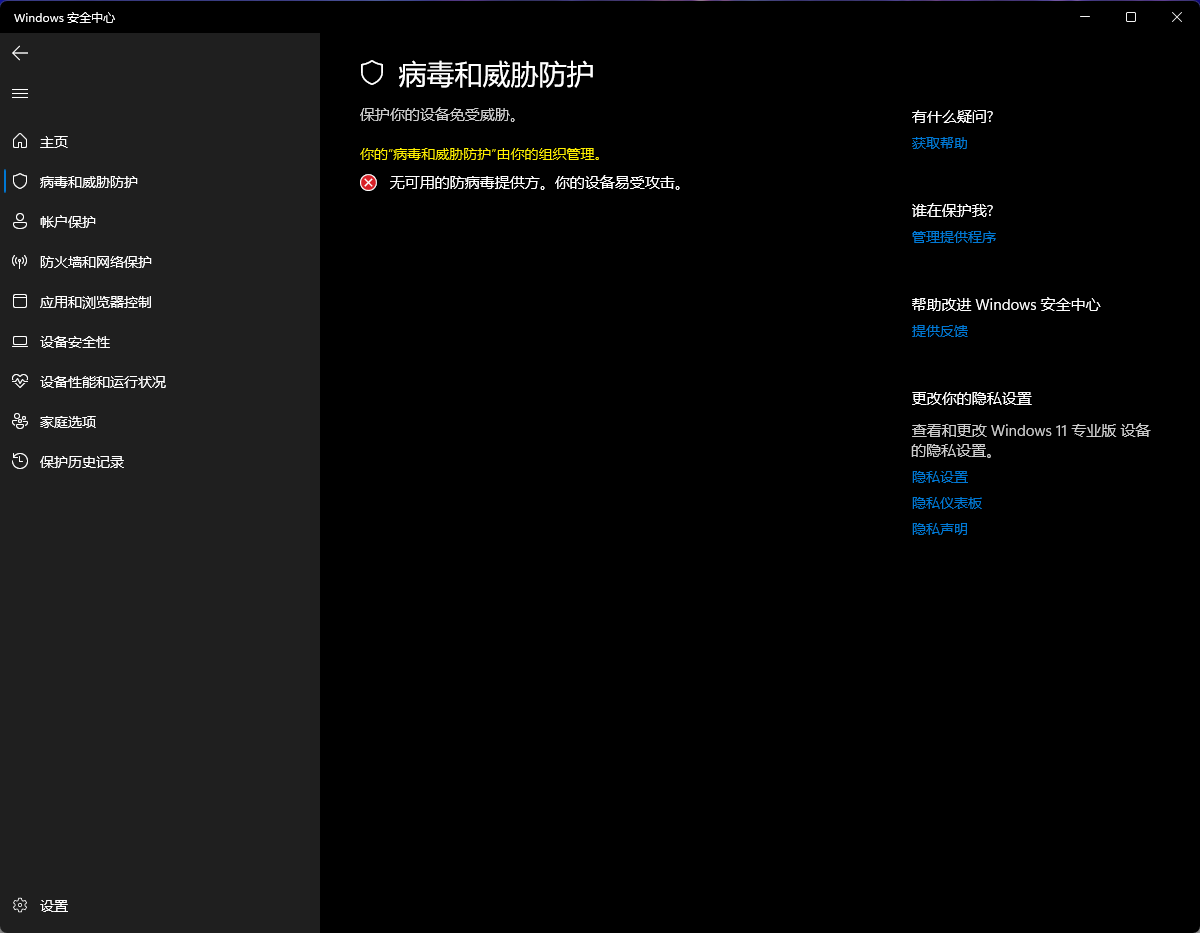Click the red error status icon
This screenshot has width=1200, height=933.
tap(369, 182)
